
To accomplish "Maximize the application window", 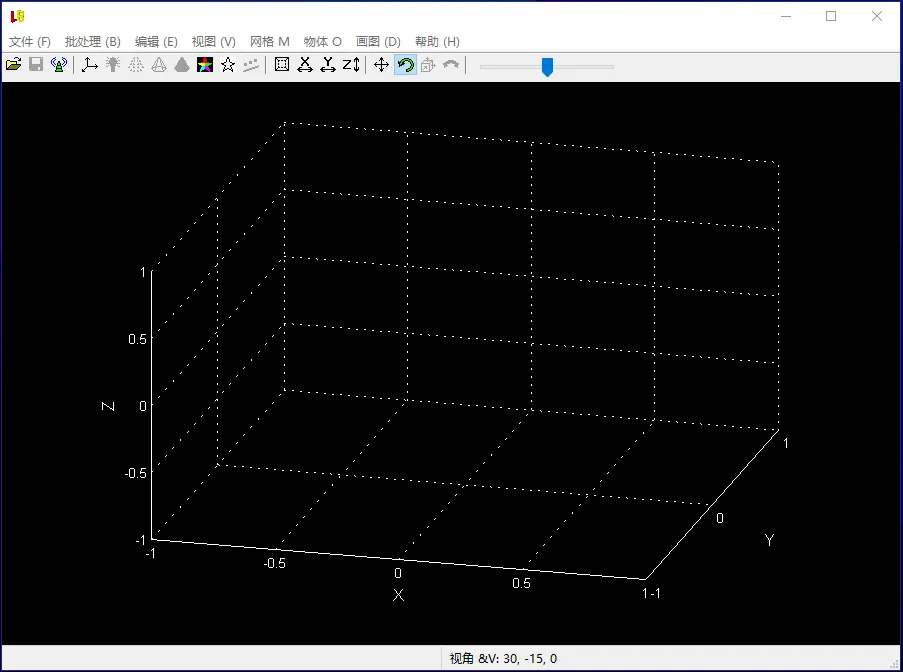I will coord(831,16).
